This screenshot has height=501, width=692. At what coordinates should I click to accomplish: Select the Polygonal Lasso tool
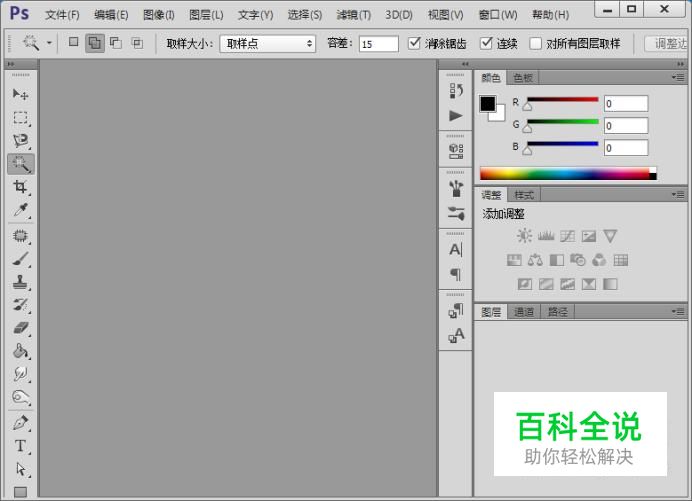[20, 141]
